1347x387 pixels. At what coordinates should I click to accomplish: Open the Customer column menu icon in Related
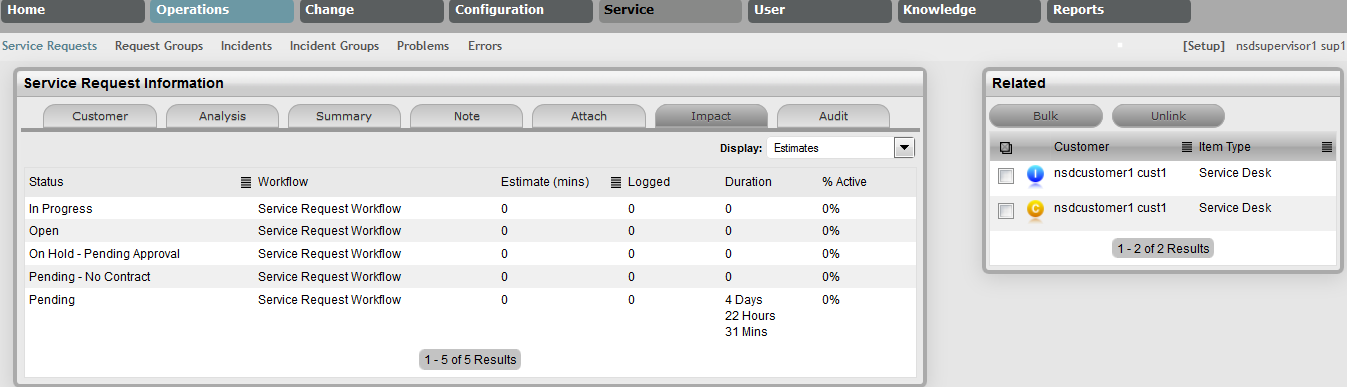(1187, 147)
